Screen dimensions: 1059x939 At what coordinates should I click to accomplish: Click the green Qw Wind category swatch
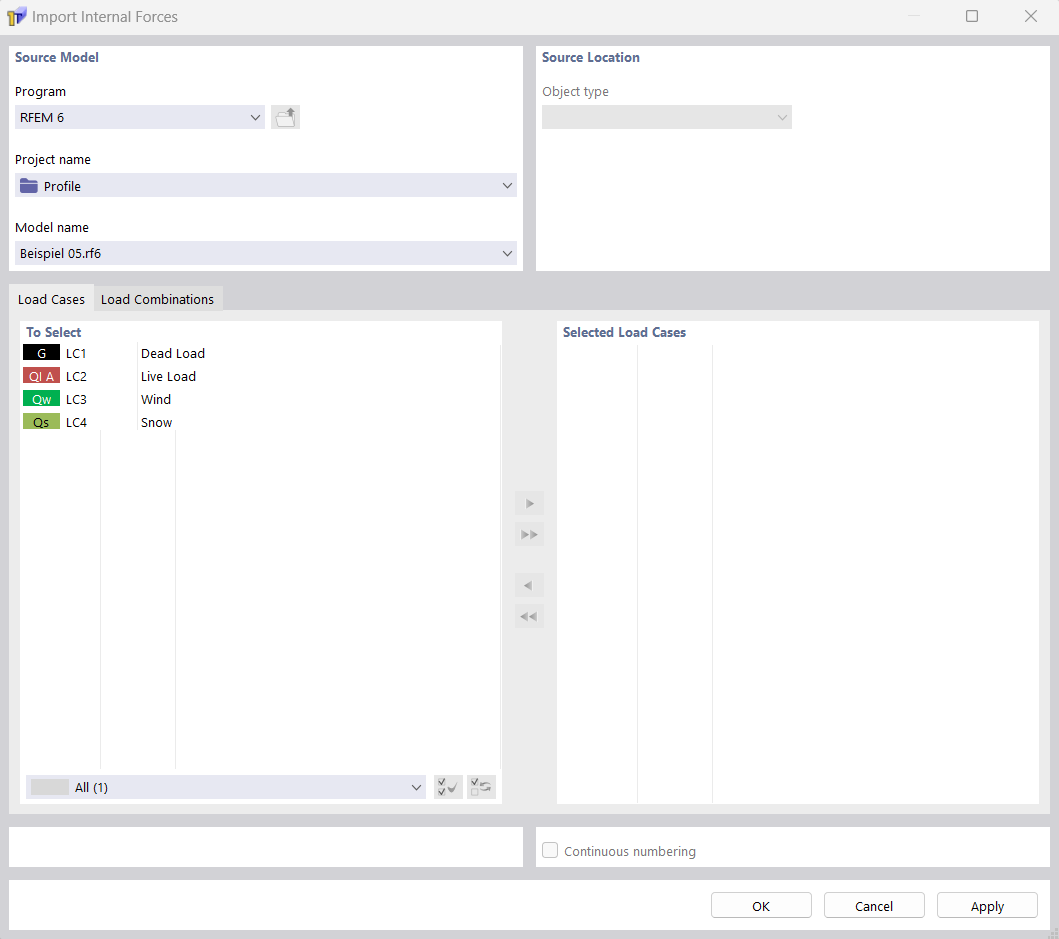point(41,398)
